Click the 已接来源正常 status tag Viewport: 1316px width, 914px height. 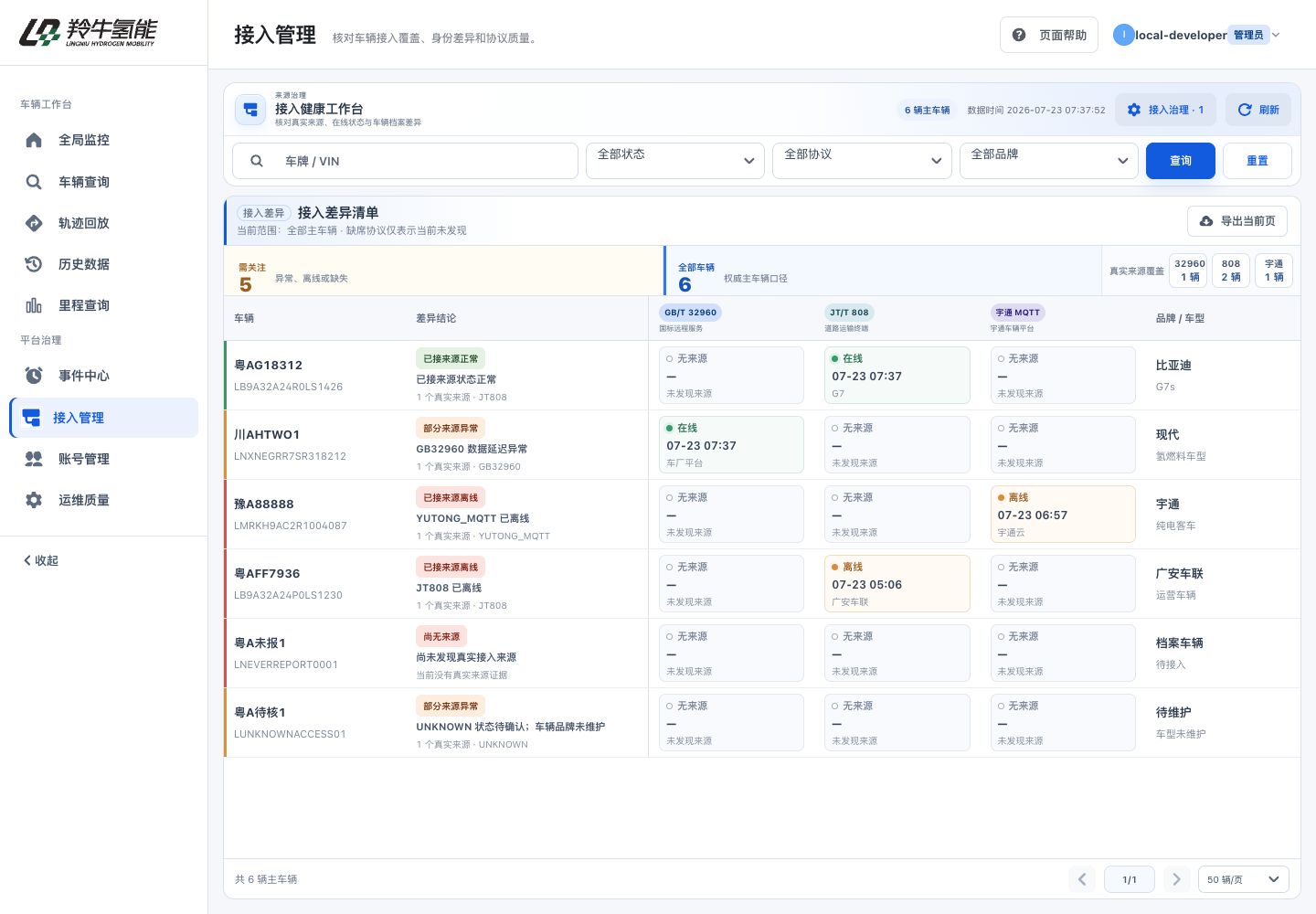point(451,359)
